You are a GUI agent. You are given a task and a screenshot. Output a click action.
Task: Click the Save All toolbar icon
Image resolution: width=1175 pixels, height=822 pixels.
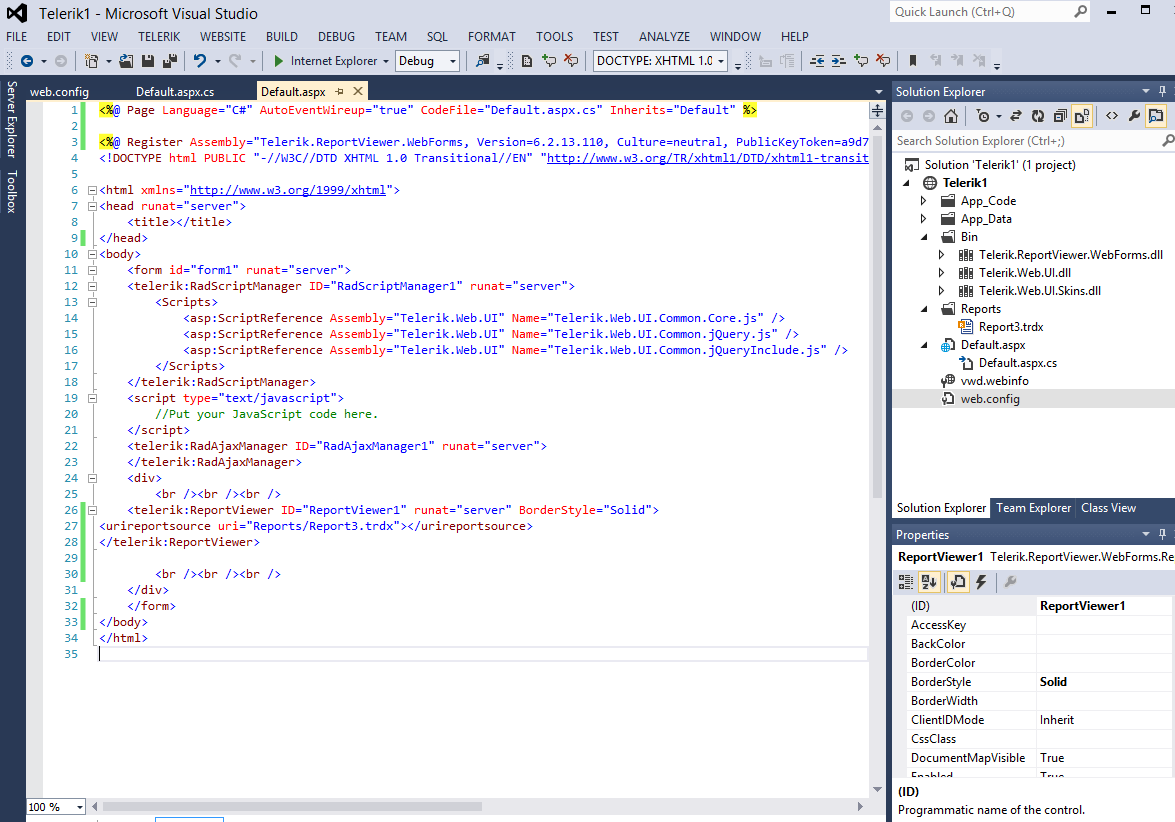[x=170, y=61]
